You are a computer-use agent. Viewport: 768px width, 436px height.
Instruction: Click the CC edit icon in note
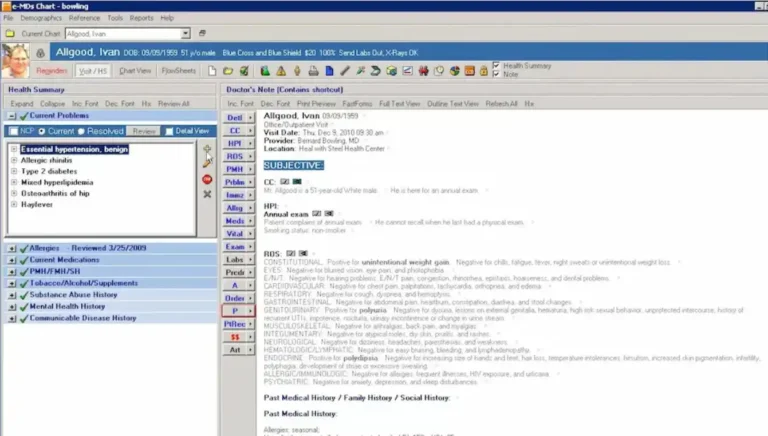[285, 182]
